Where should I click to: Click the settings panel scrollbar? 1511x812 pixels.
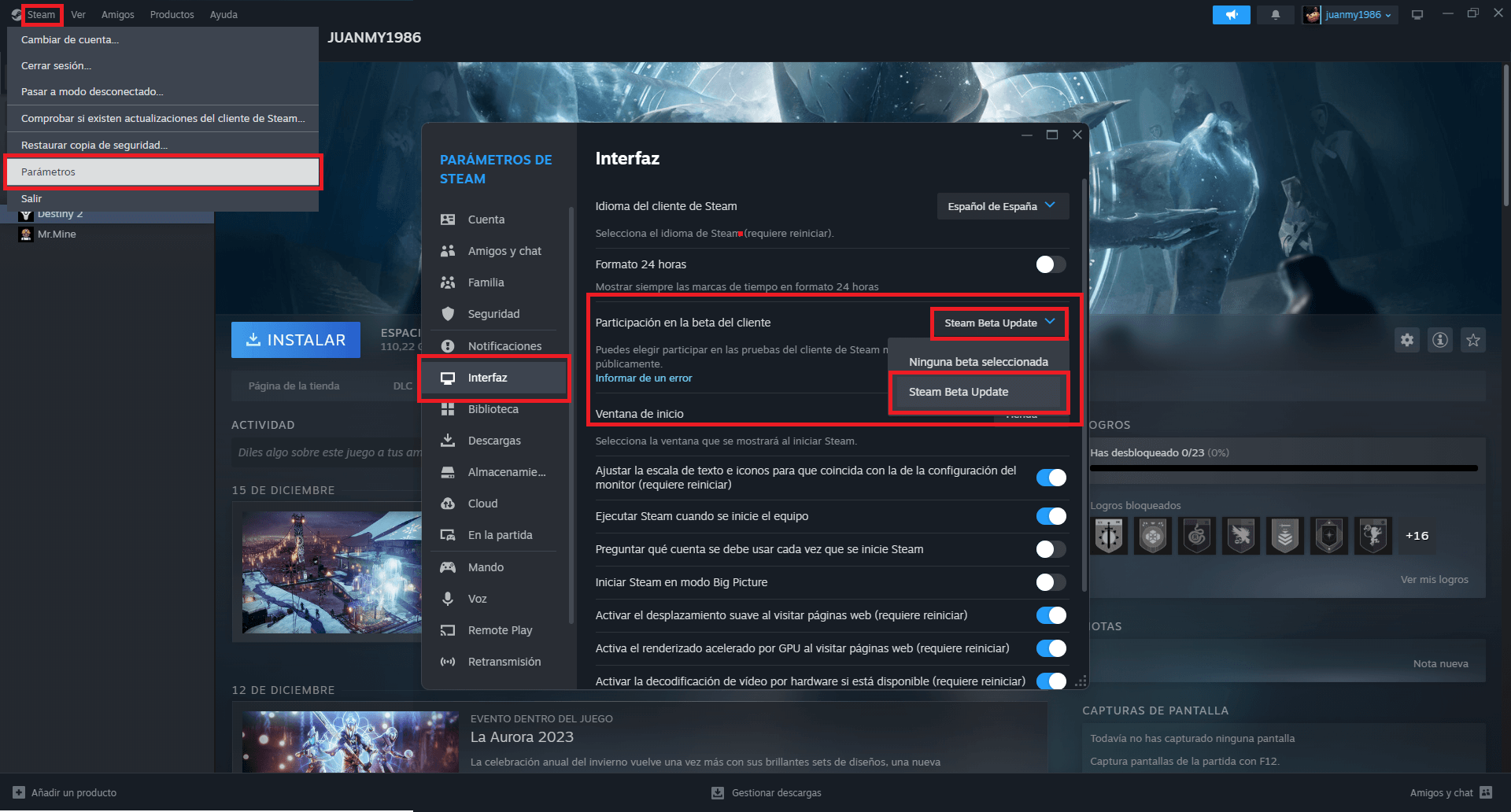point(1084,386)
